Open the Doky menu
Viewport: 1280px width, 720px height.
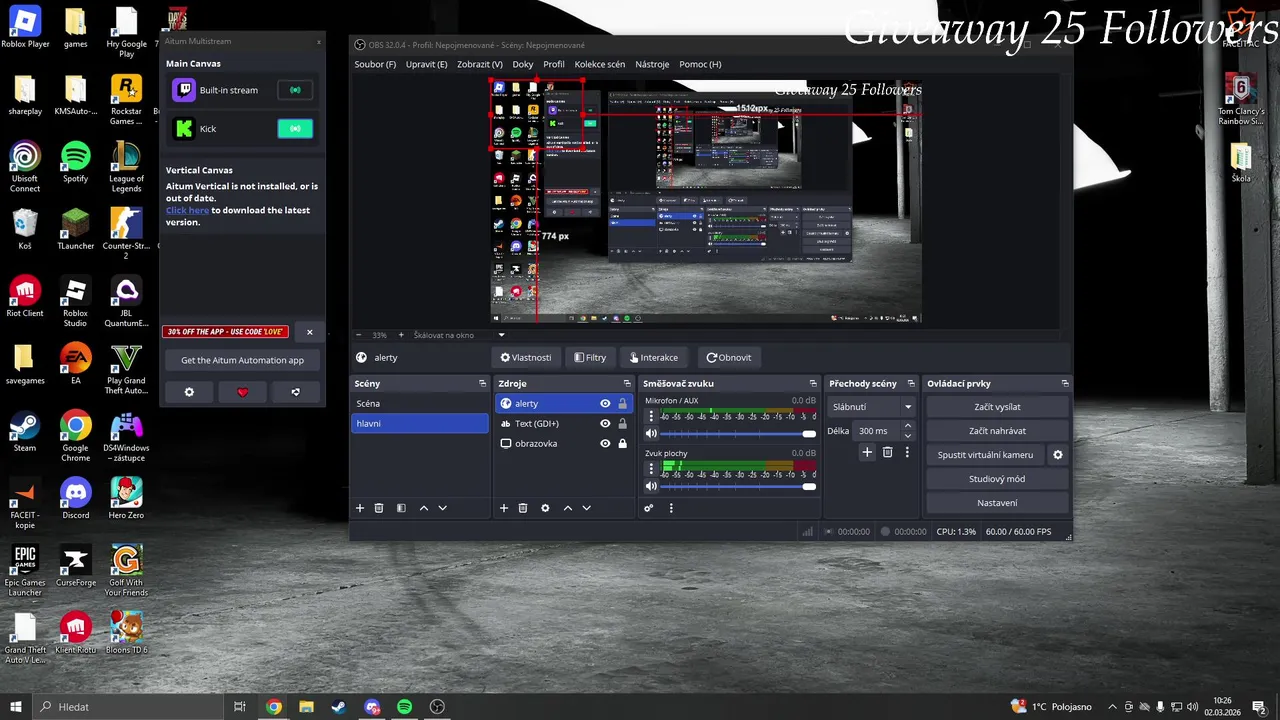click(x=523, y=64)
